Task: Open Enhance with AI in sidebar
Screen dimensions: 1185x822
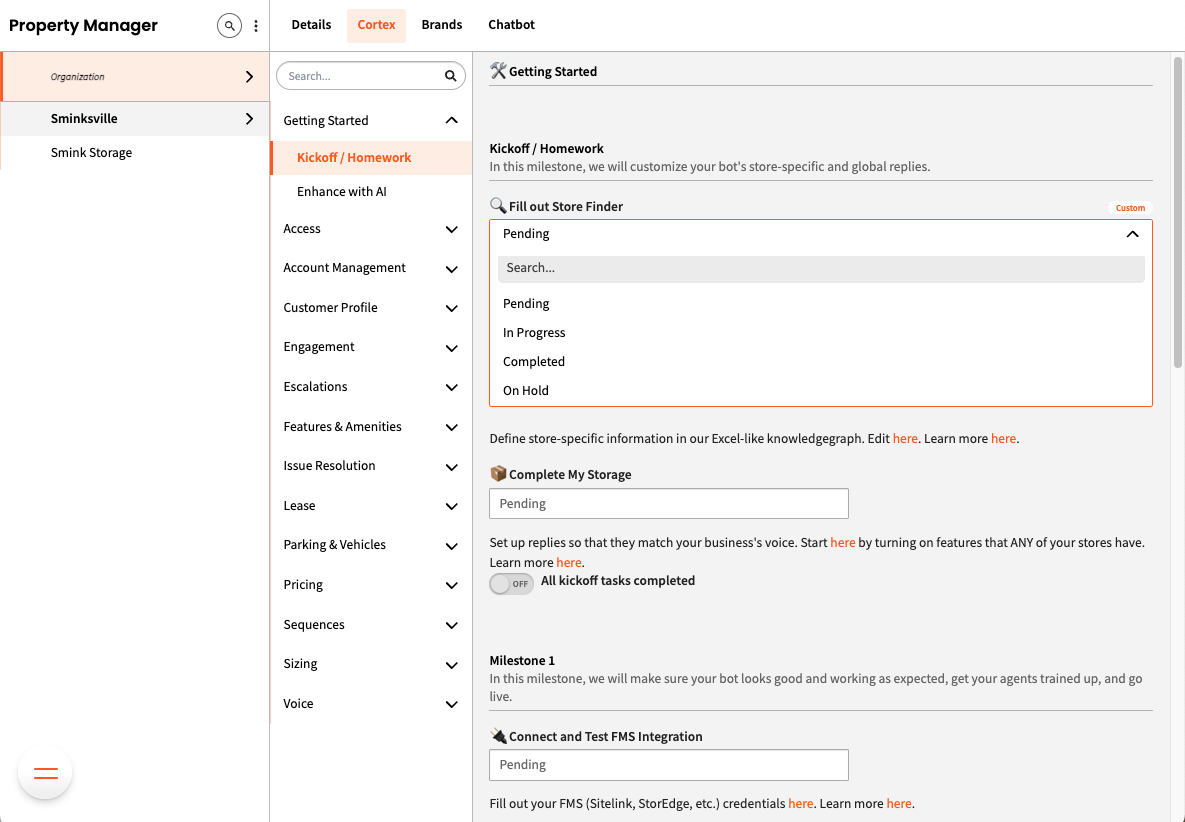Action: 342,192
